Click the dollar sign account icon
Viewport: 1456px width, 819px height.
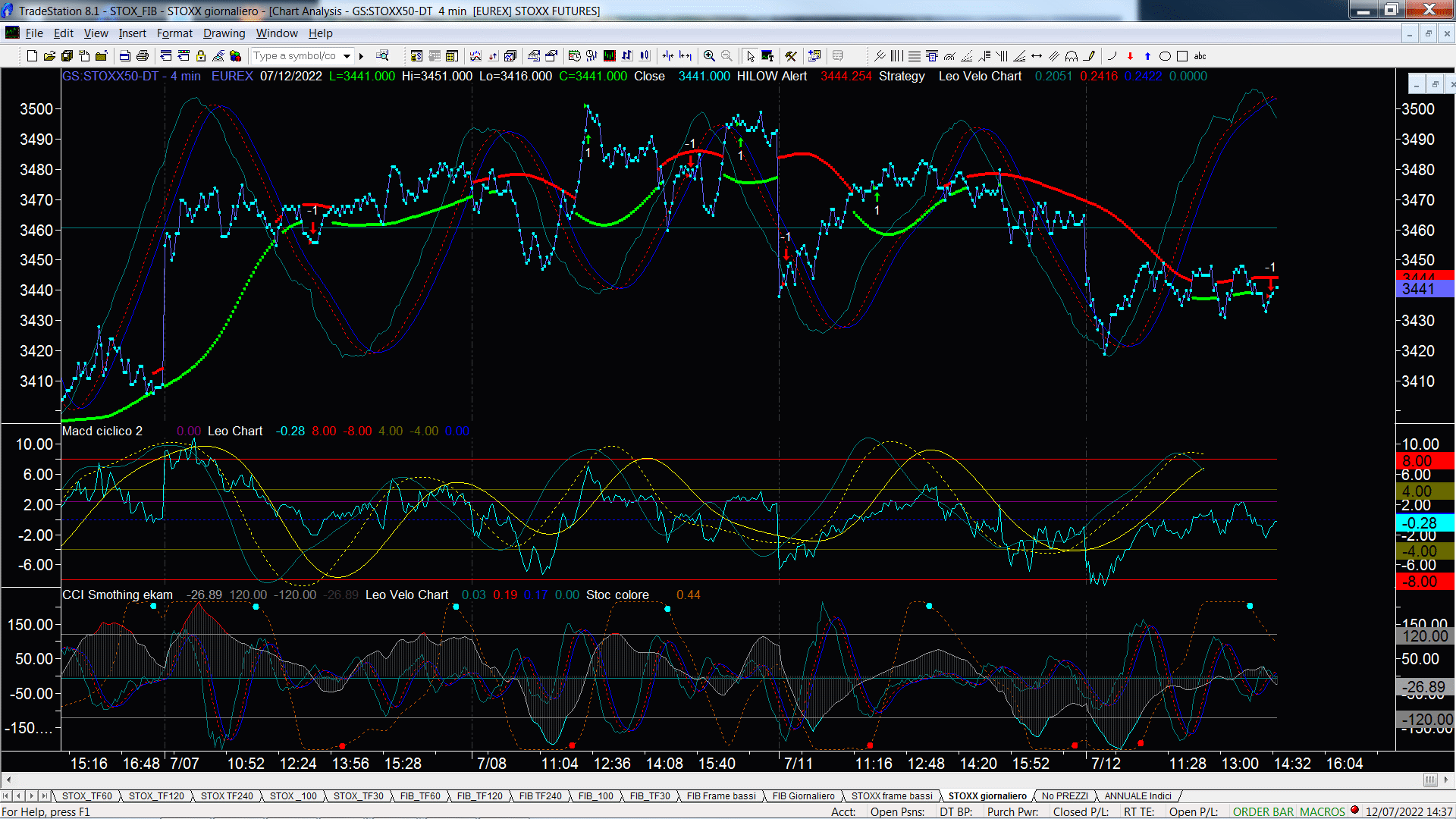[416, 56]
